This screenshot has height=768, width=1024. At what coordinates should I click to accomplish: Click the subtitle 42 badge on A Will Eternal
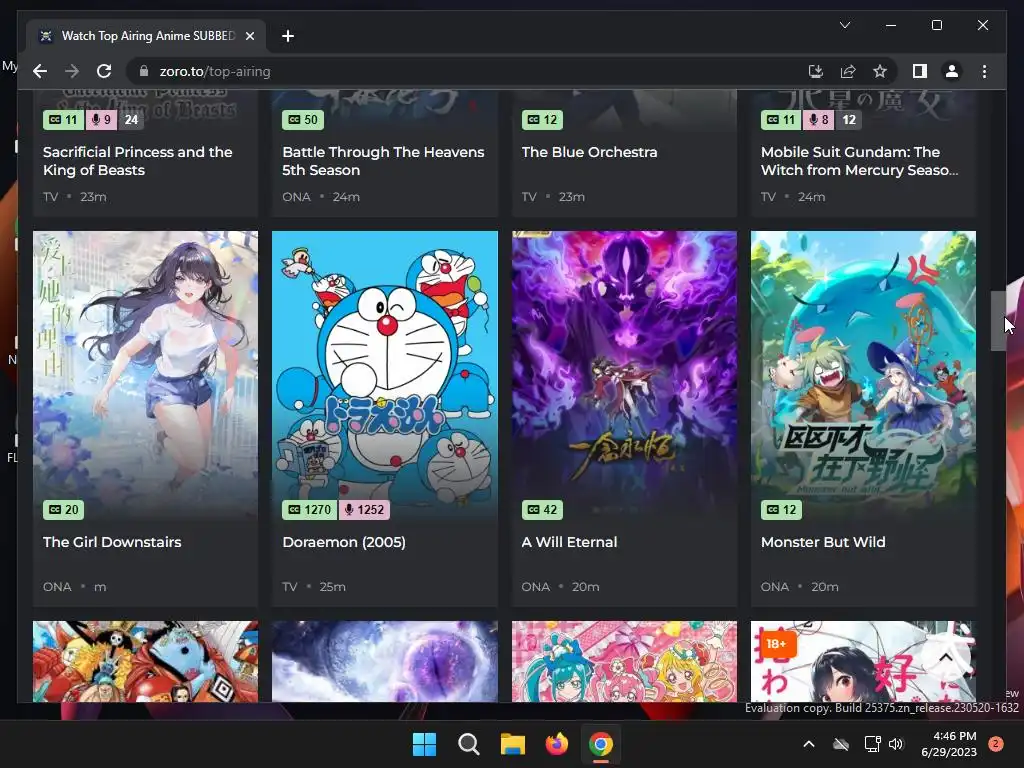542,510
